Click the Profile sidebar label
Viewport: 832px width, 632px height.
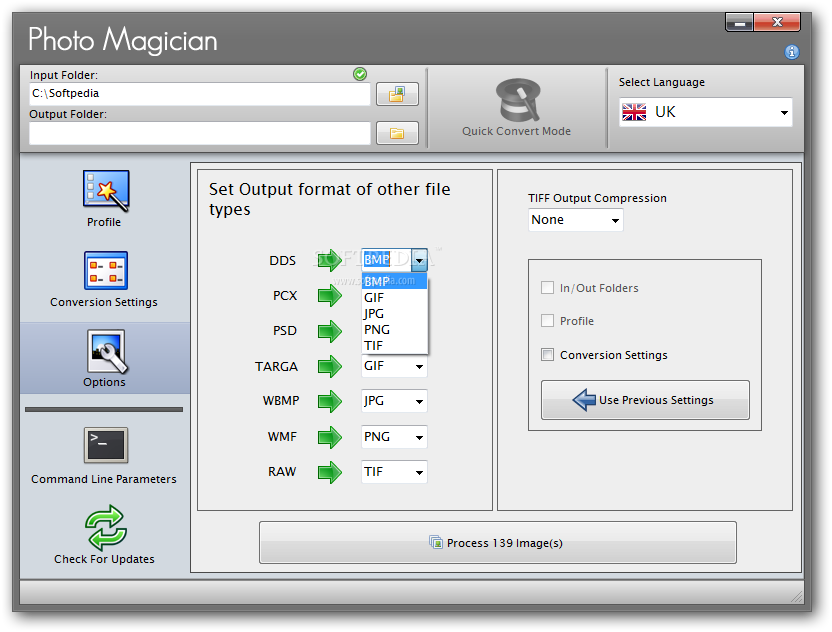click(104, 222)
